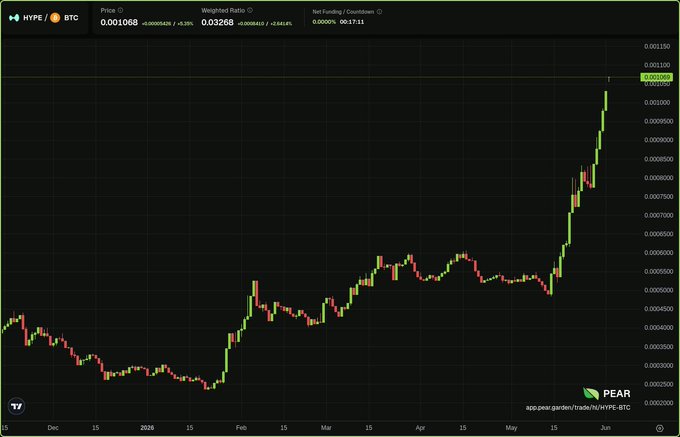Screen dimensions: 680x437
Task: Click the +5.35% price change text
Action: tap(186, 23)
